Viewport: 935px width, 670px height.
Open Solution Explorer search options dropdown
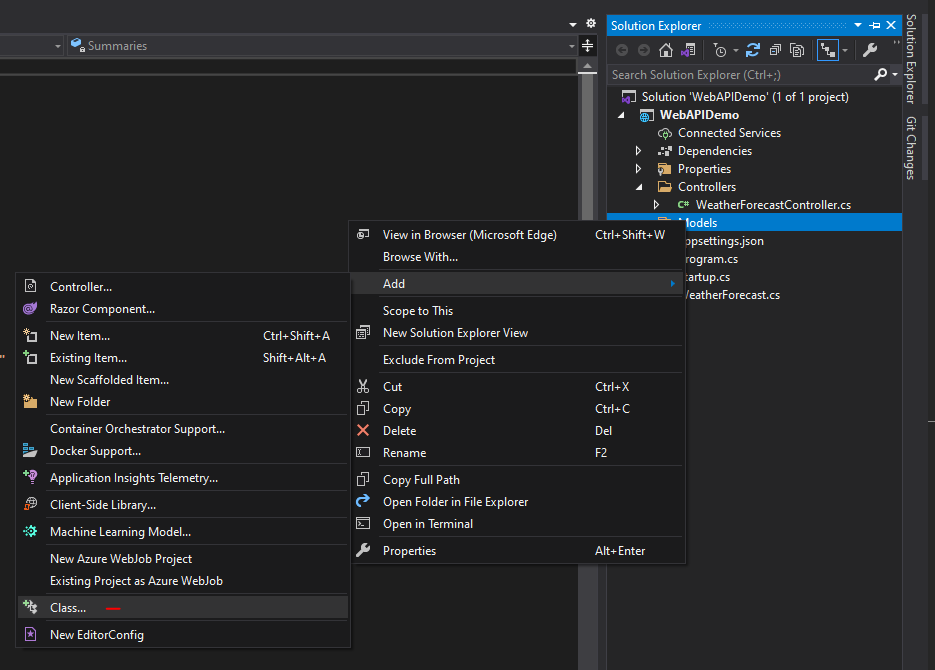coord(894,75)
